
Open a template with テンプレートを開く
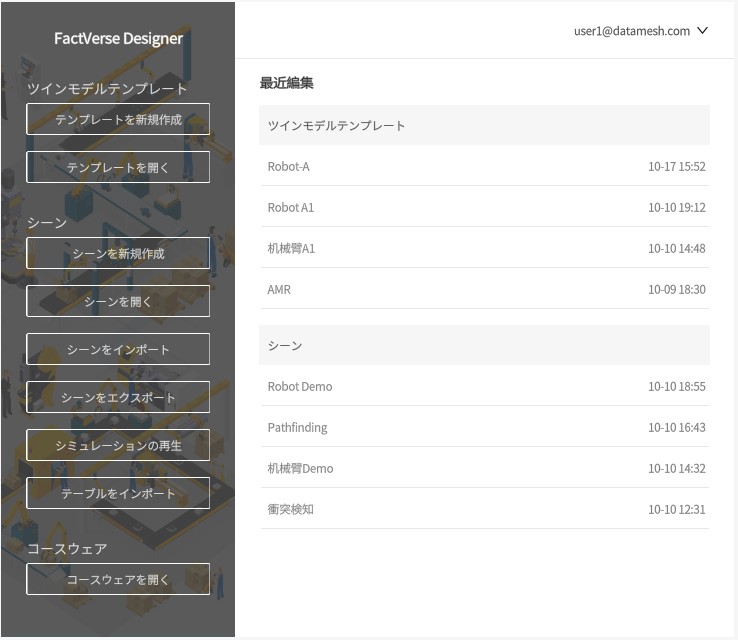118,167
